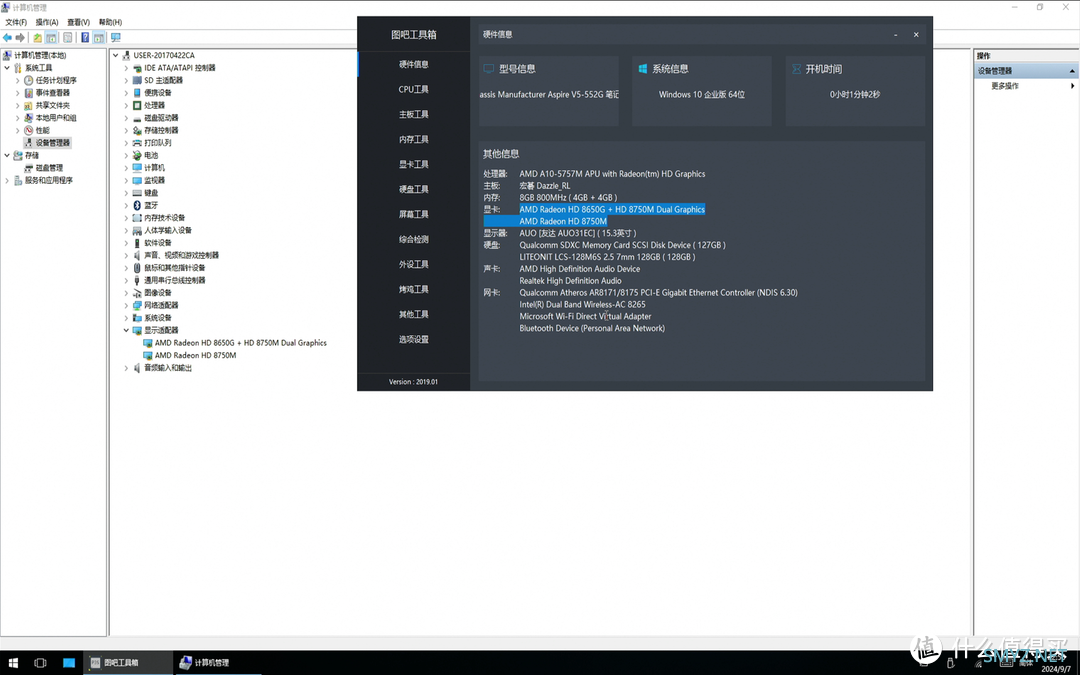Image resolution: width=1080 pixels, height=675 pixels.
Task: Open 综合检测 in 图吧工具箱 sidebar
Action: pyautogui.click(x=413, y=240)
